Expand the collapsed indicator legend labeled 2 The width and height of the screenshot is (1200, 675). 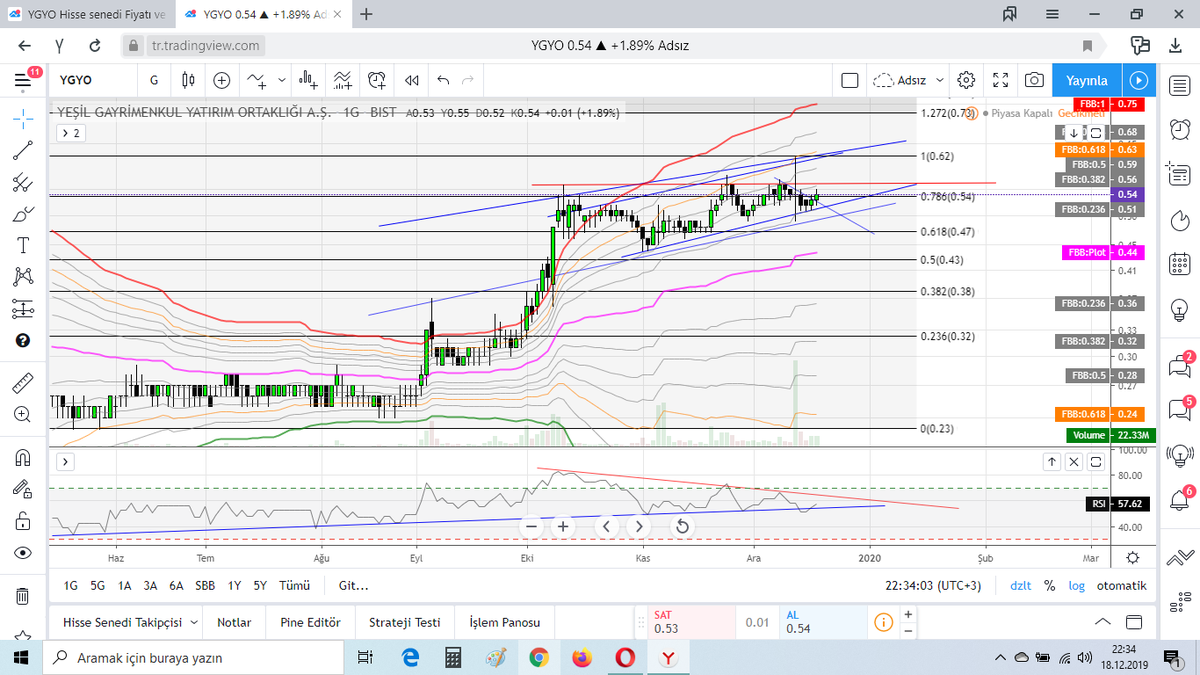[x=71, y=132]
